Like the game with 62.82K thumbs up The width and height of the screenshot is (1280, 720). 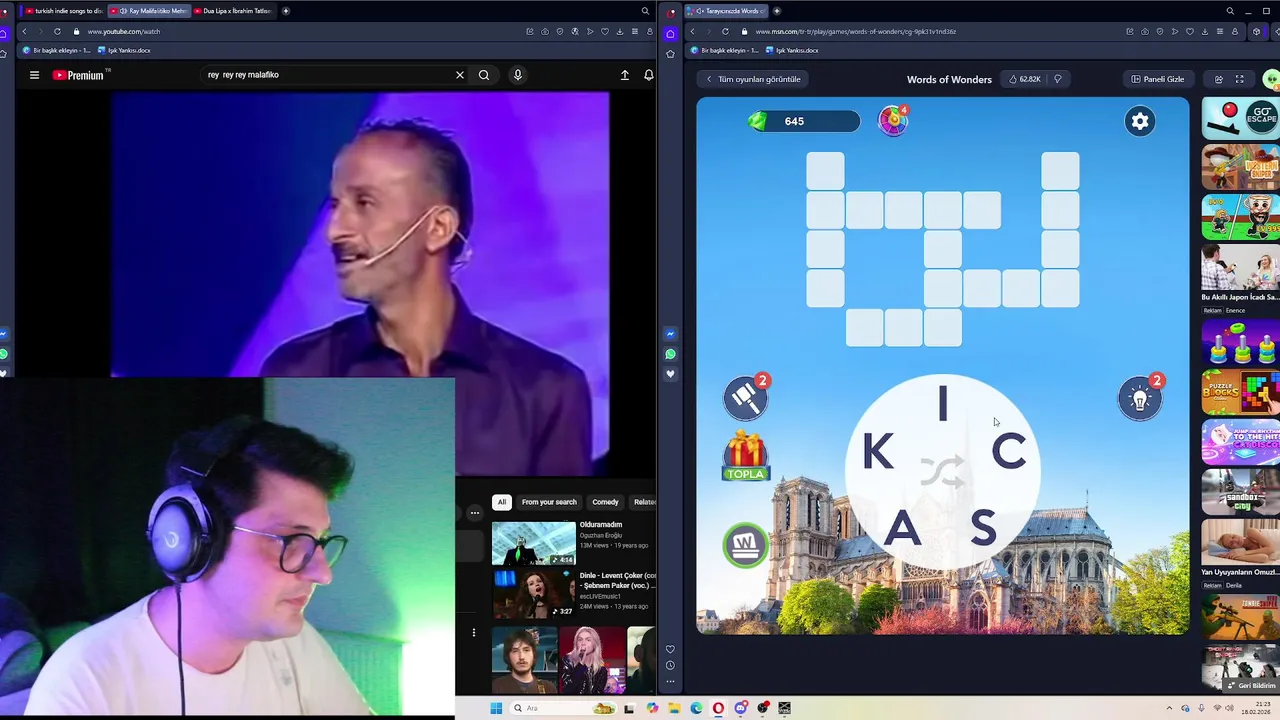click(x=1024, y=79)
